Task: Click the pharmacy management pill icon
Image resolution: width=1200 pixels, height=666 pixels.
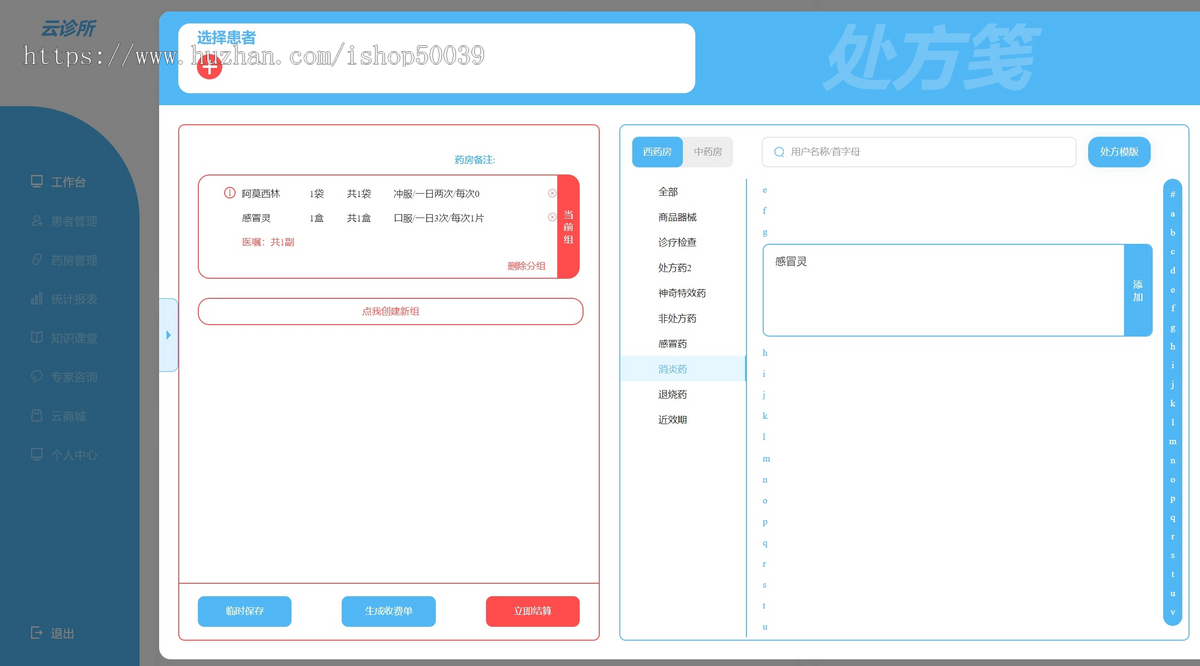Action: [37, 260]
